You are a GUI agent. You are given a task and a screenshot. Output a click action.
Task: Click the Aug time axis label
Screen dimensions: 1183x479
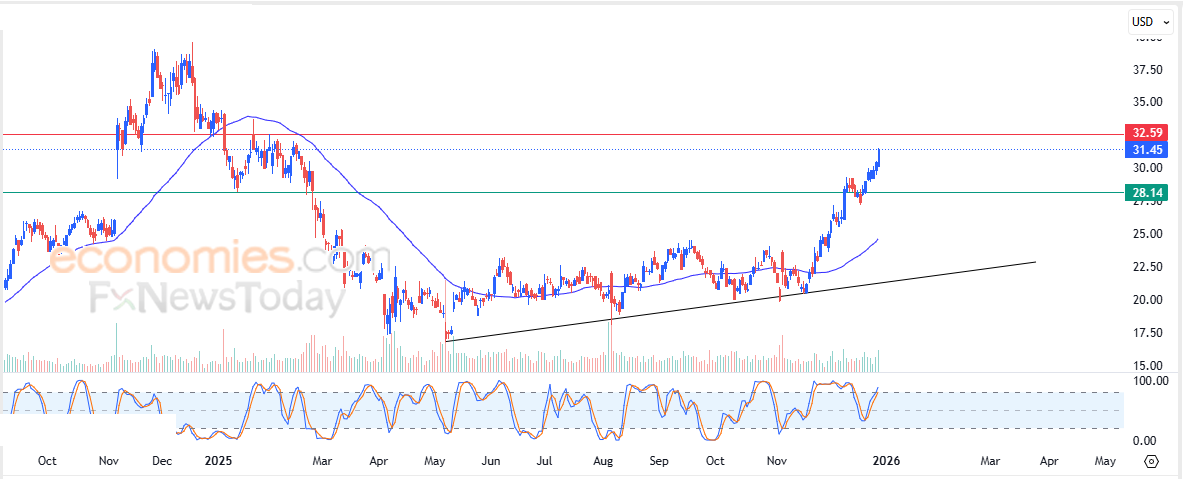602,460
